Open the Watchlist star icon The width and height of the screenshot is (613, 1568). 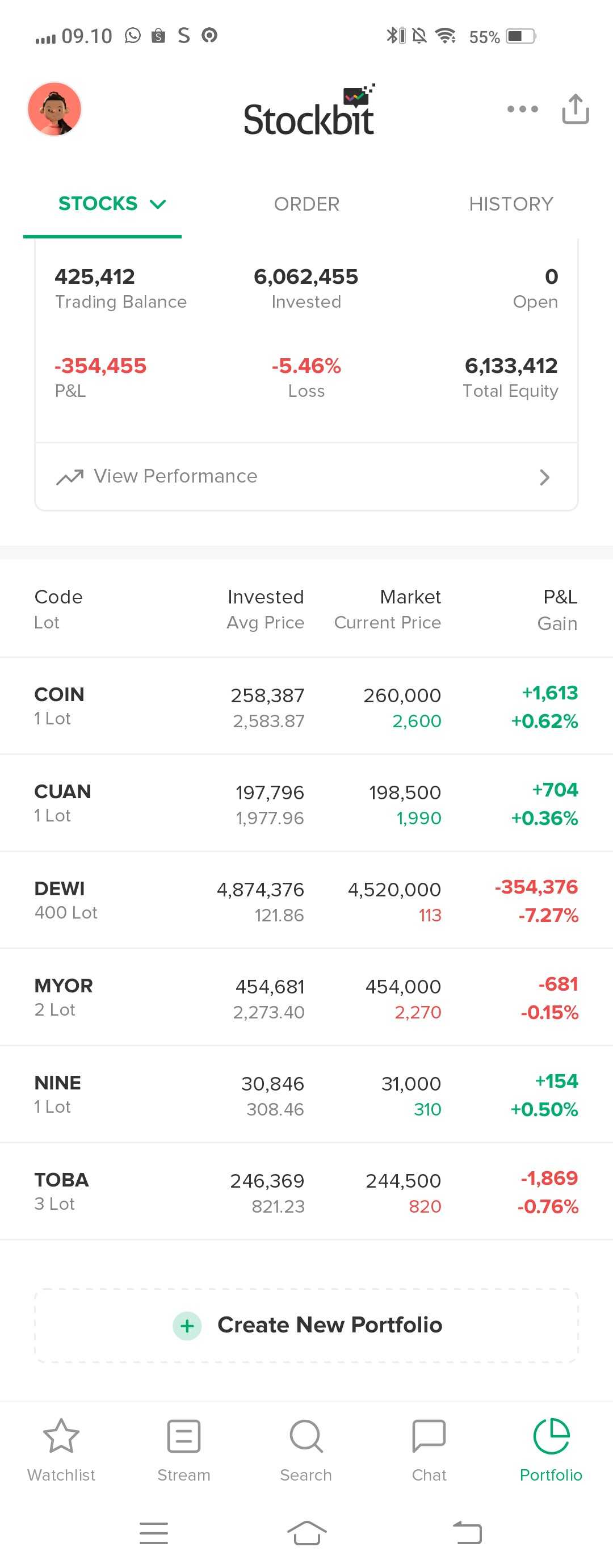point(61,1436)
